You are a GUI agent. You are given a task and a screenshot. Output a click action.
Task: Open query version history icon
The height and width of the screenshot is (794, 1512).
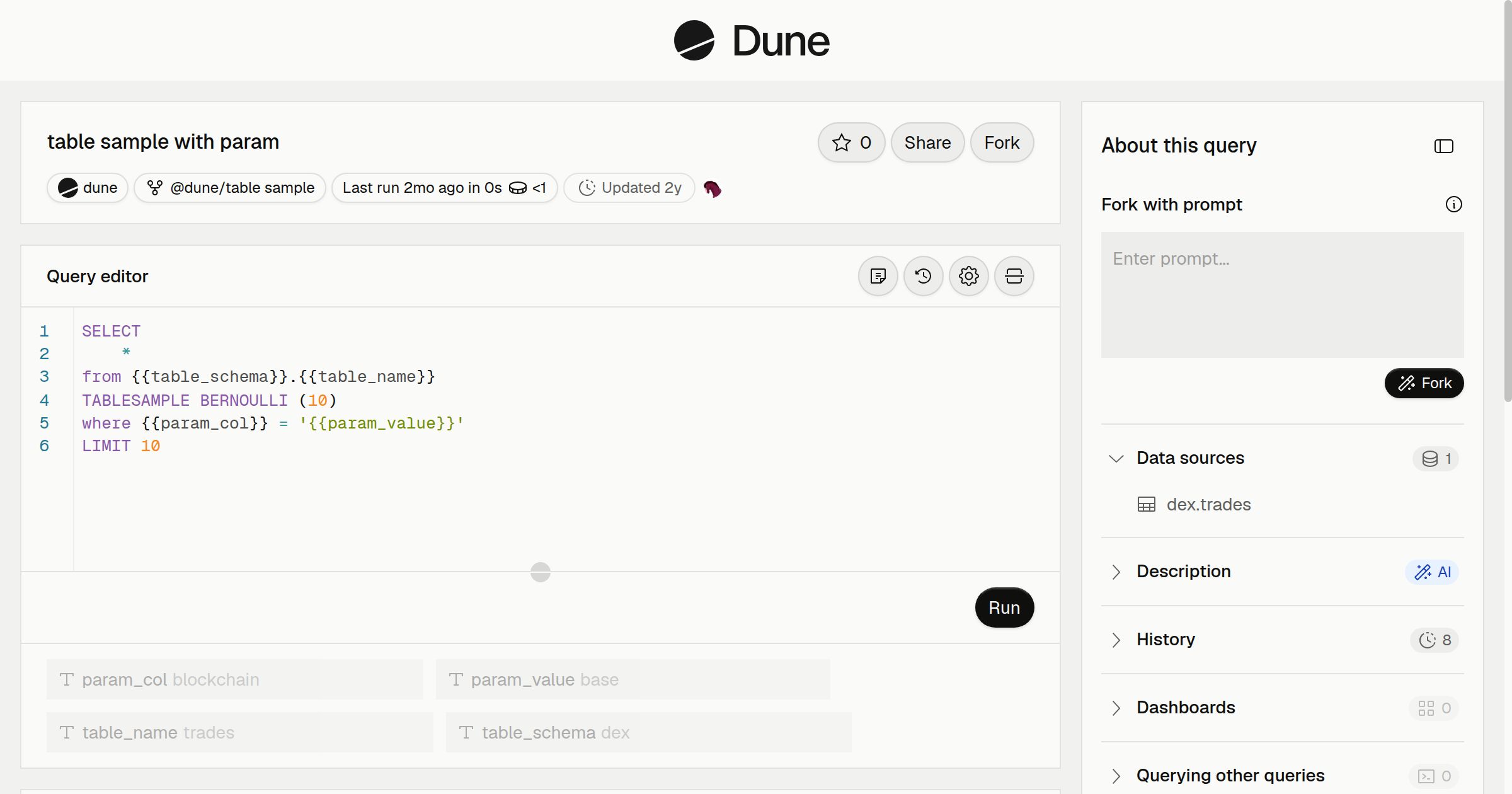pos(923,276)
